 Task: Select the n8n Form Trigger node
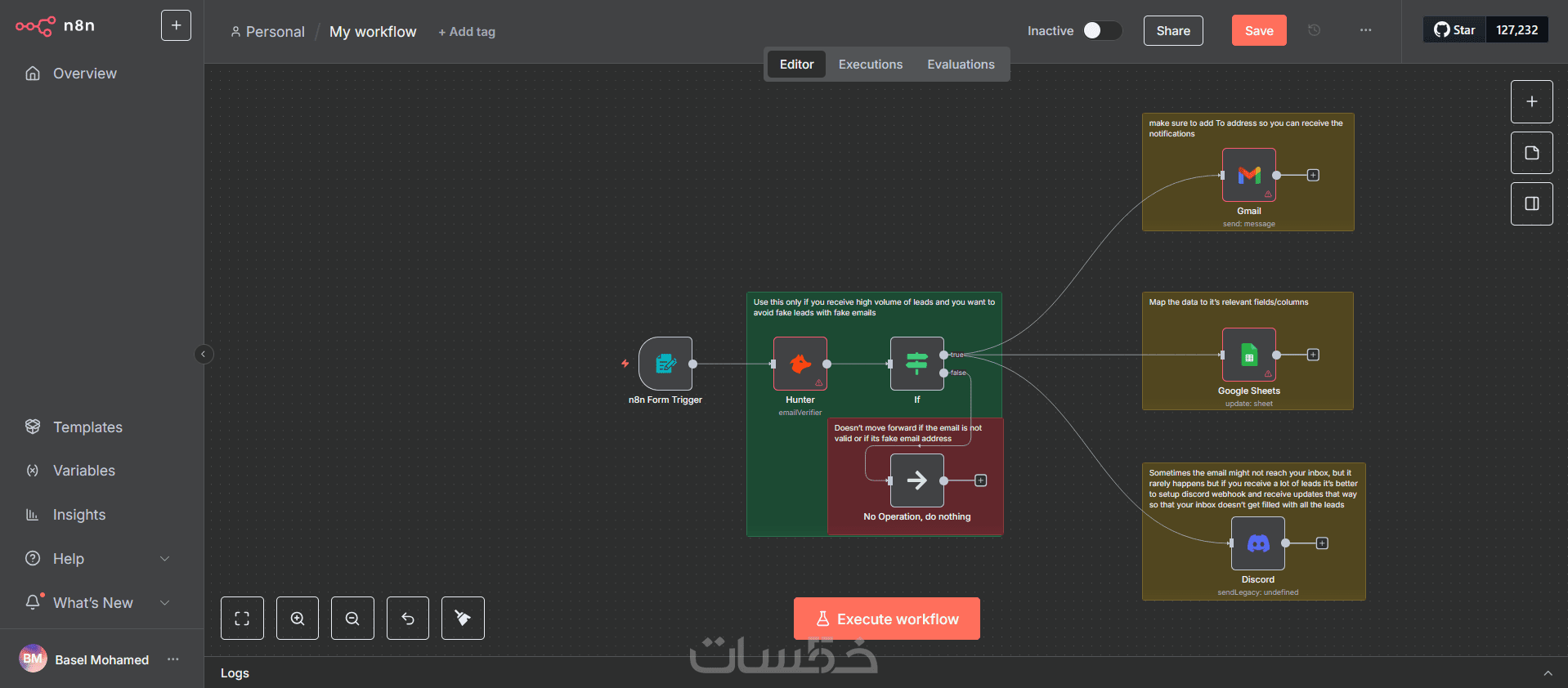pos(665,364)
